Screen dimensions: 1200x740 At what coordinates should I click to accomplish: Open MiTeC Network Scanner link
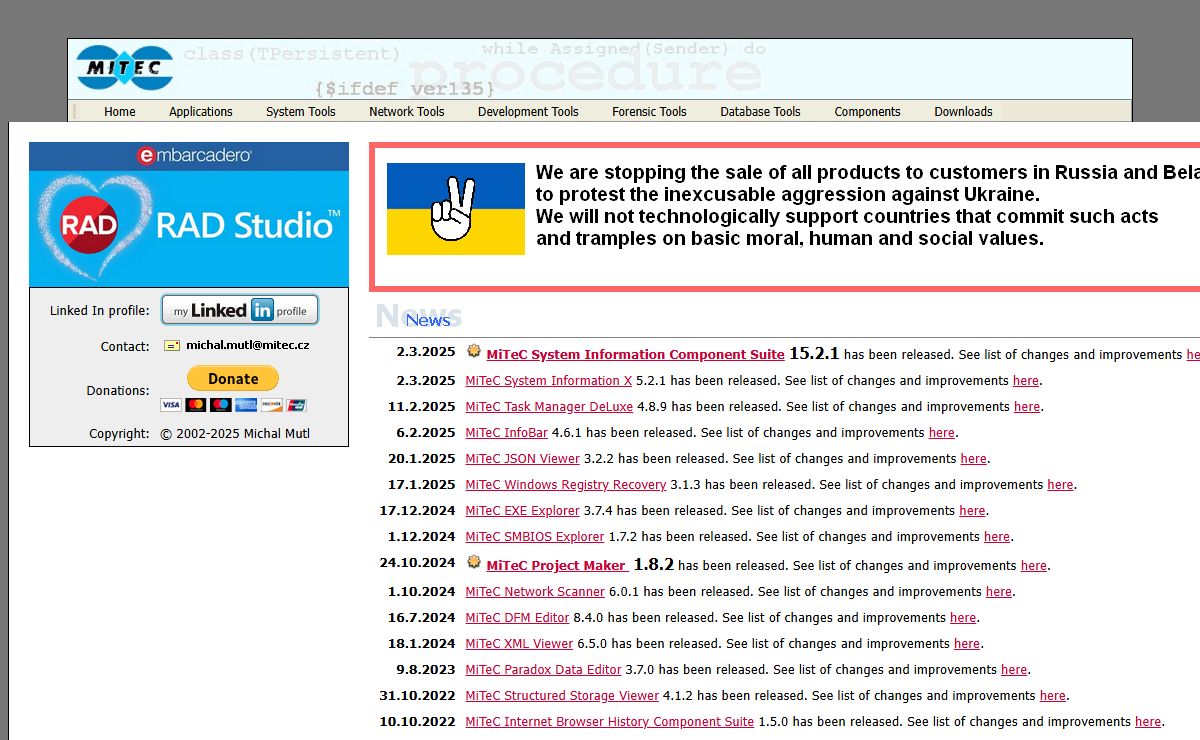(535, 592)
